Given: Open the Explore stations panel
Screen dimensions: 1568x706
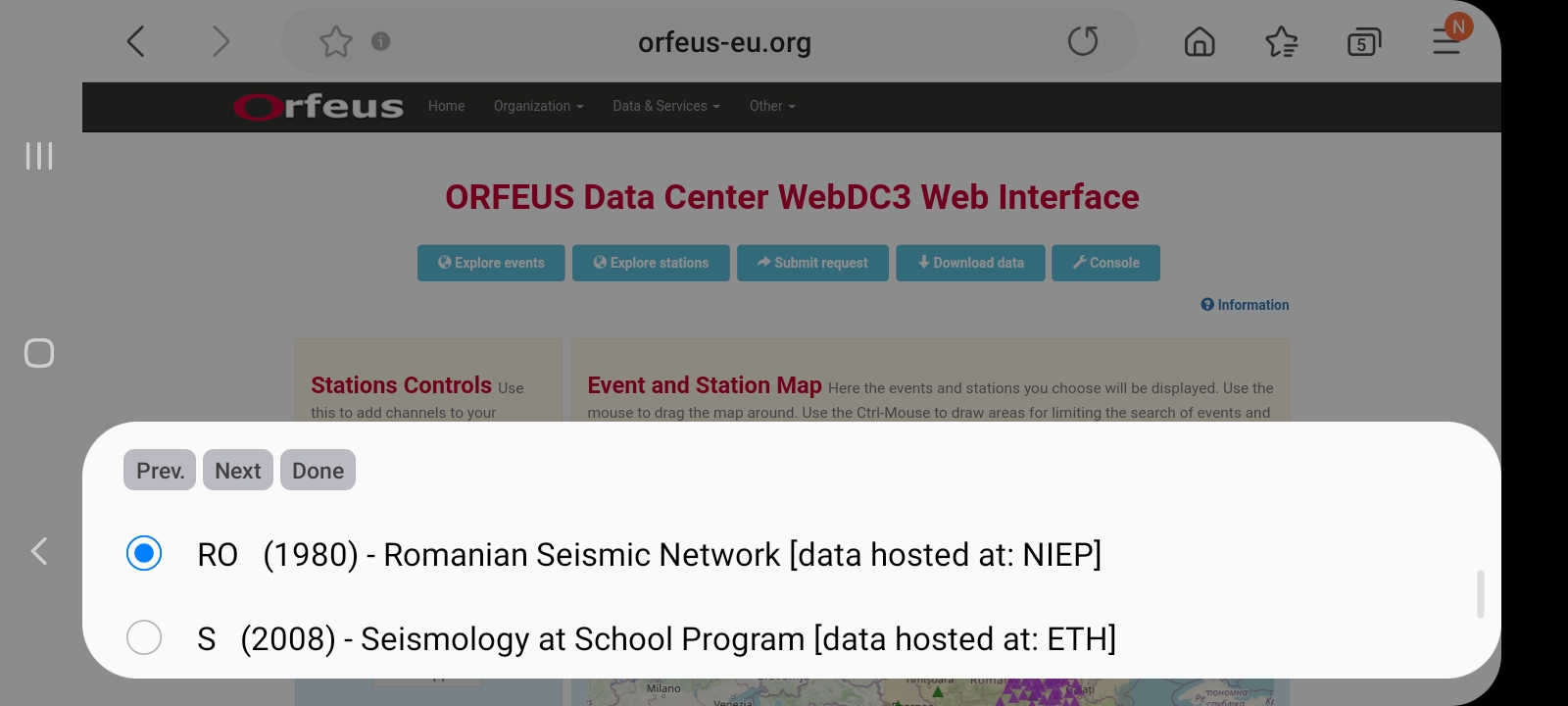Looking at the screenshot, I should pos(651,263).
